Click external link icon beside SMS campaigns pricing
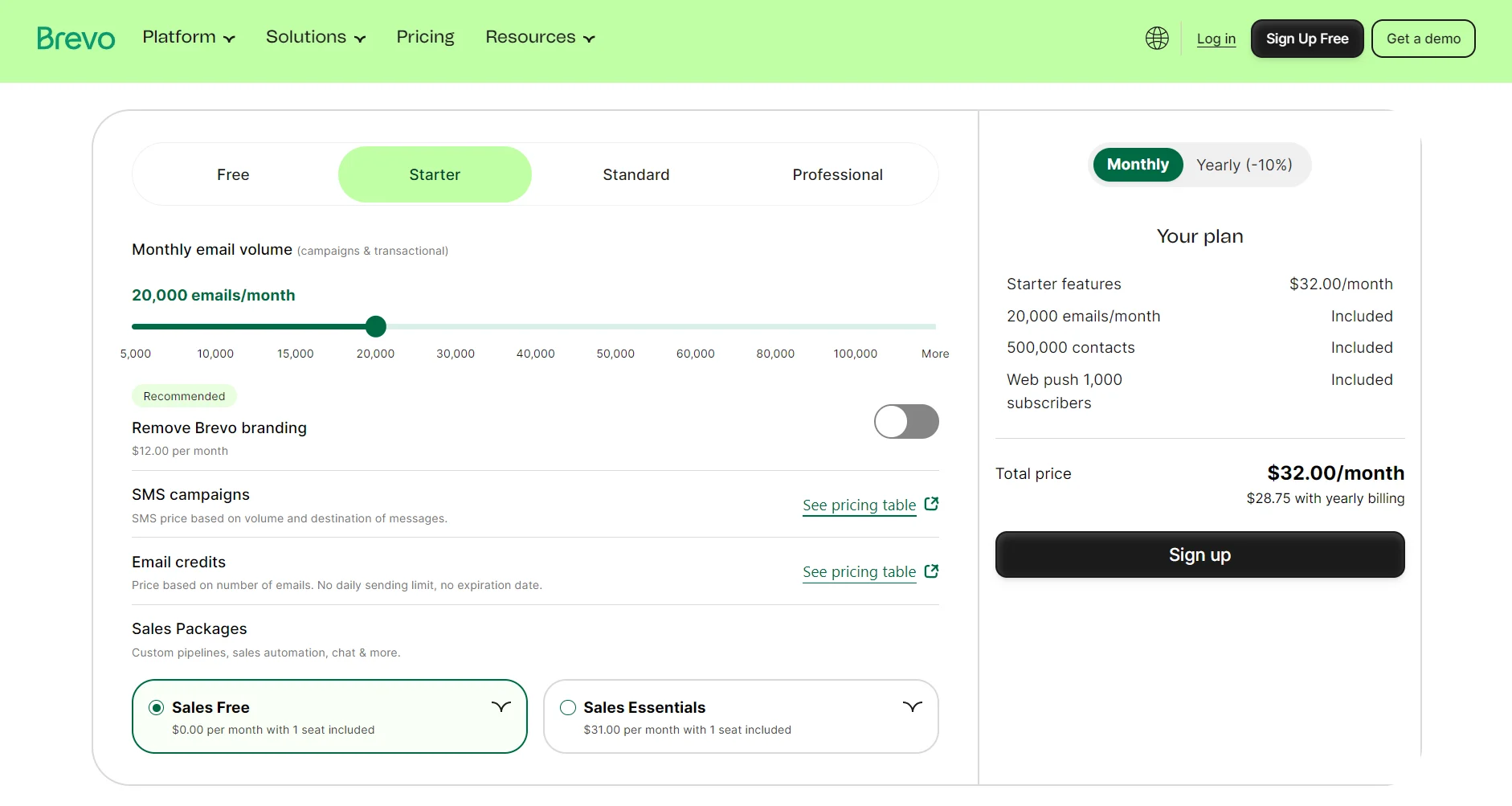 coord(931,504)
